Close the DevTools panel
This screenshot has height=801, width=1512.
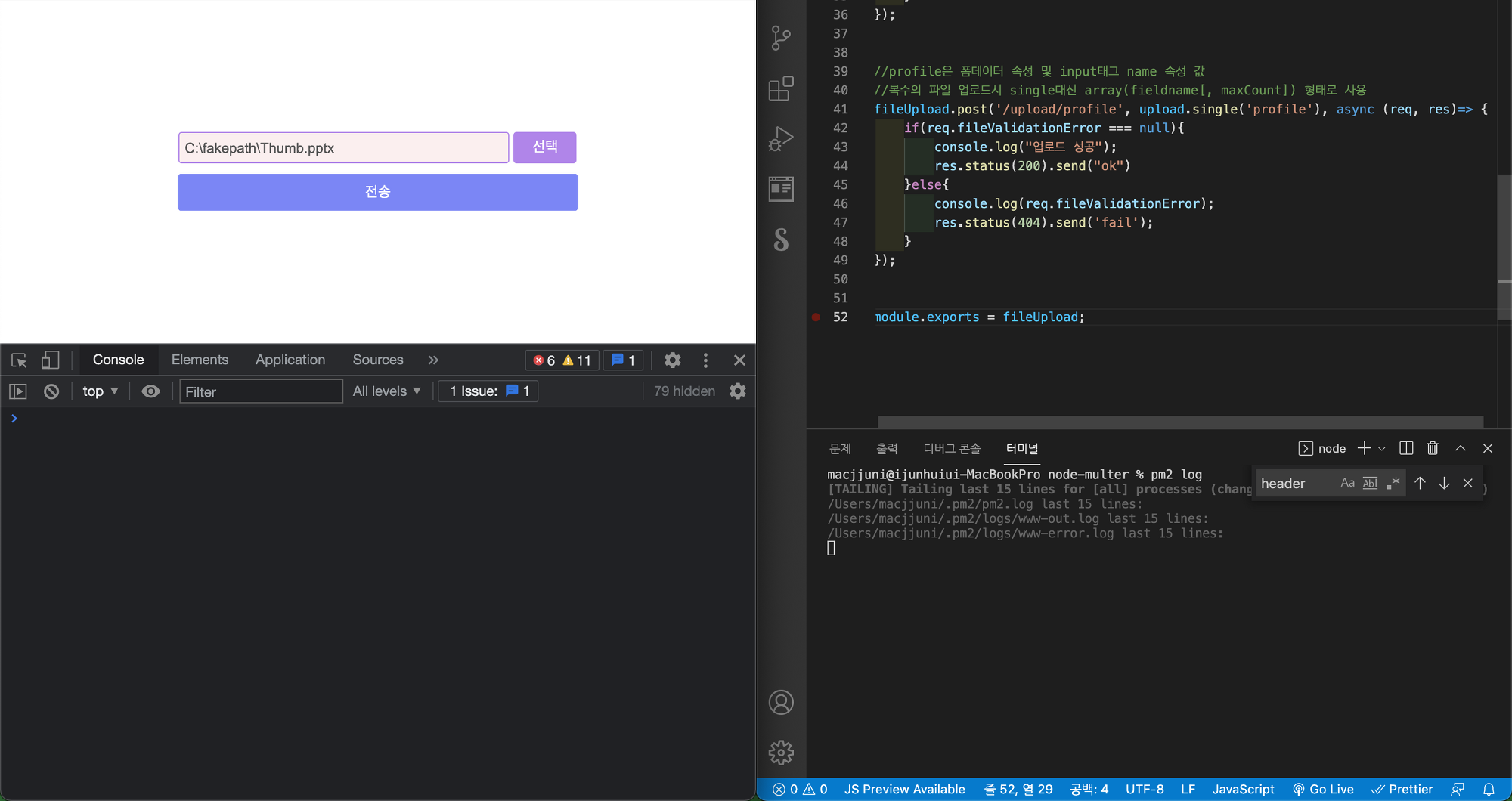coord(739,360)
